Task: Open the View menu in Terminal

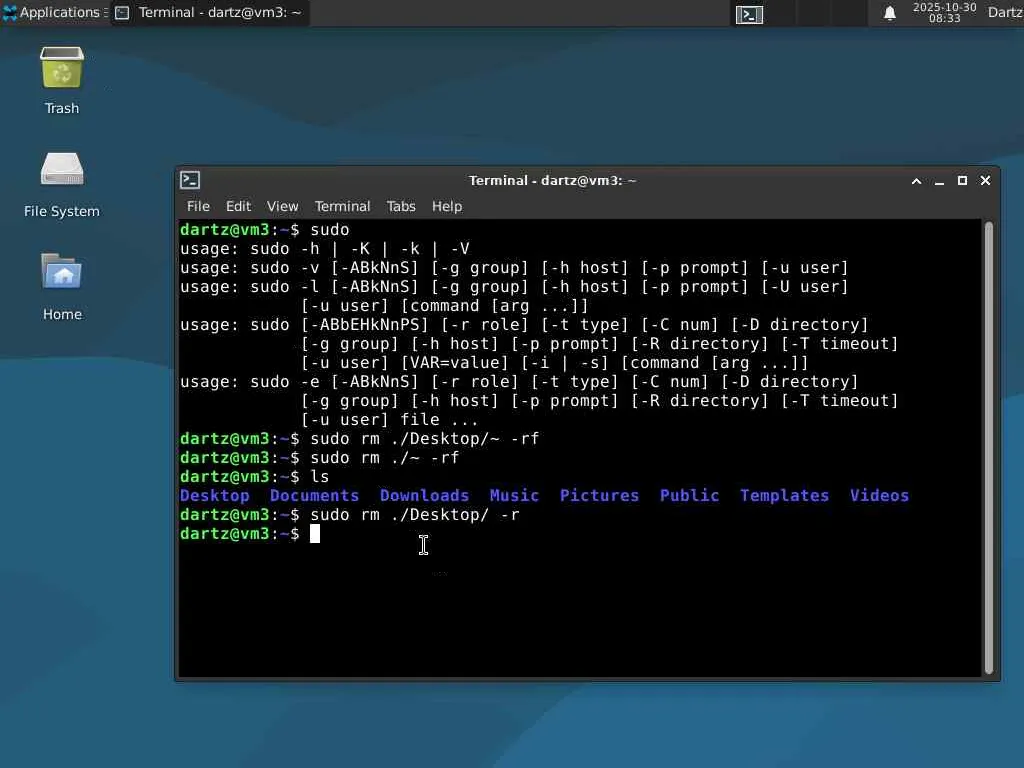Action: (282, 206)
